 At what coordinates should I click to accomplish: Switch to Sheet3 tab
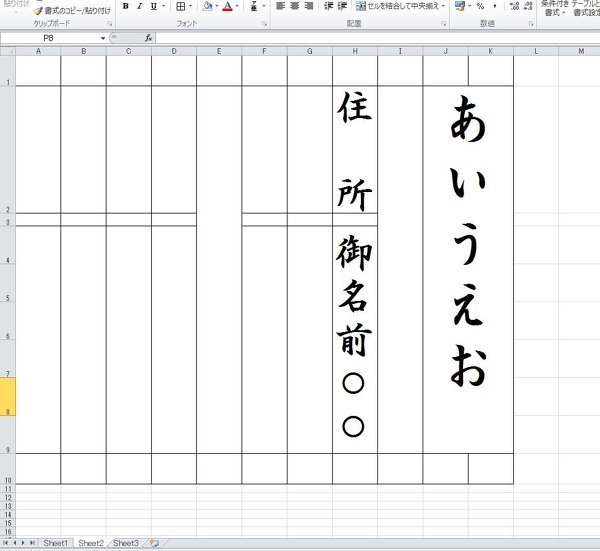pyautogui.click(x=126, y=543)
